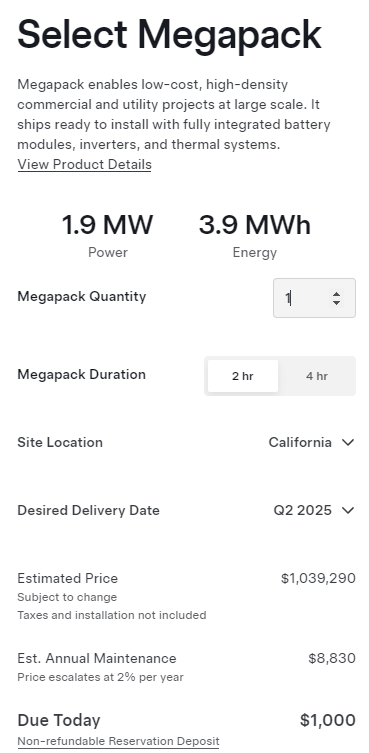The height and width of the screenshot is (753, 369).
Task: Click the Megapack Quantity label
Action: (82, 296)
